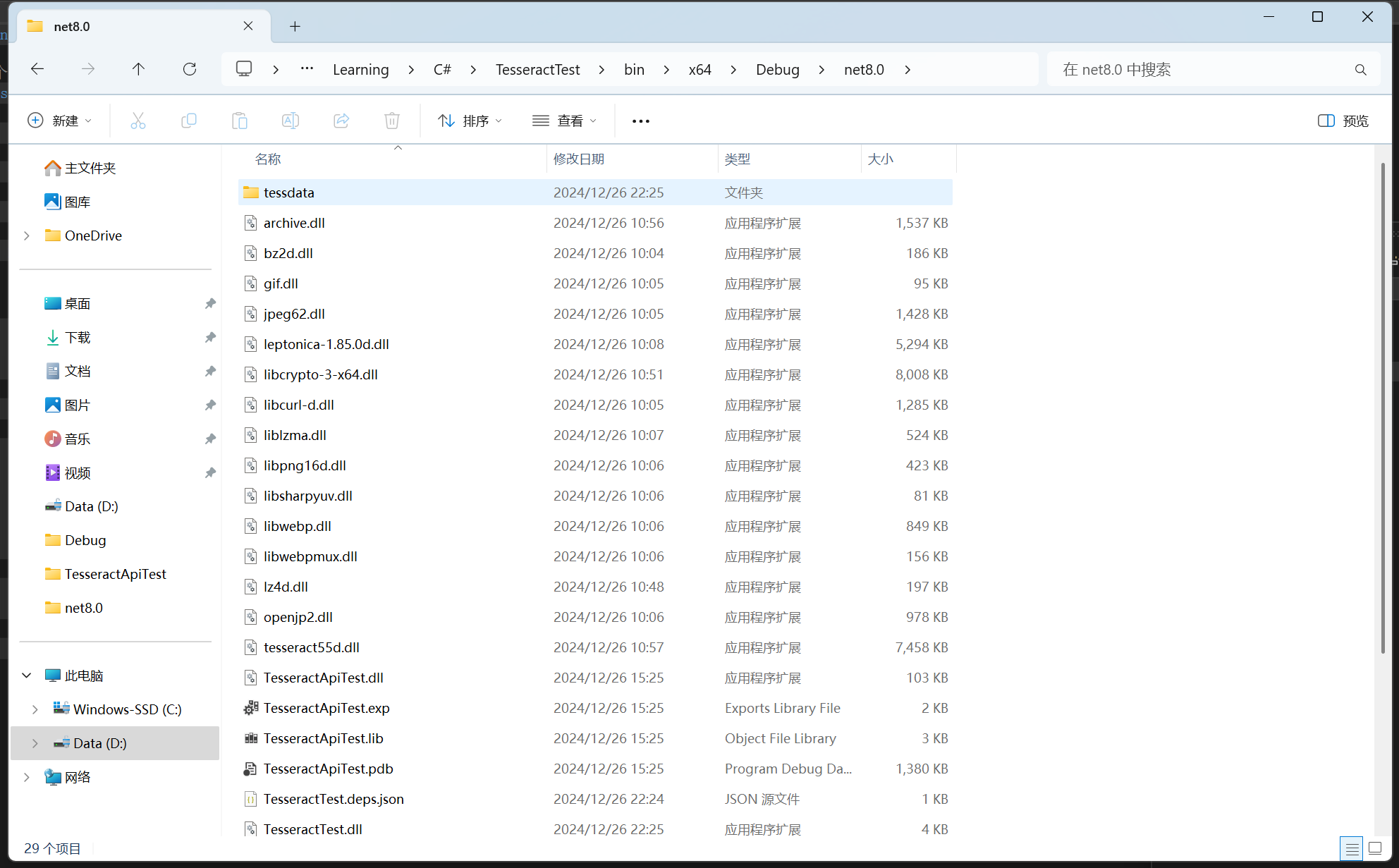This screenshot has width=1399, height=868.
Task: Select the TesseractApiTest.lib file icon
Action: pos(250,738)
